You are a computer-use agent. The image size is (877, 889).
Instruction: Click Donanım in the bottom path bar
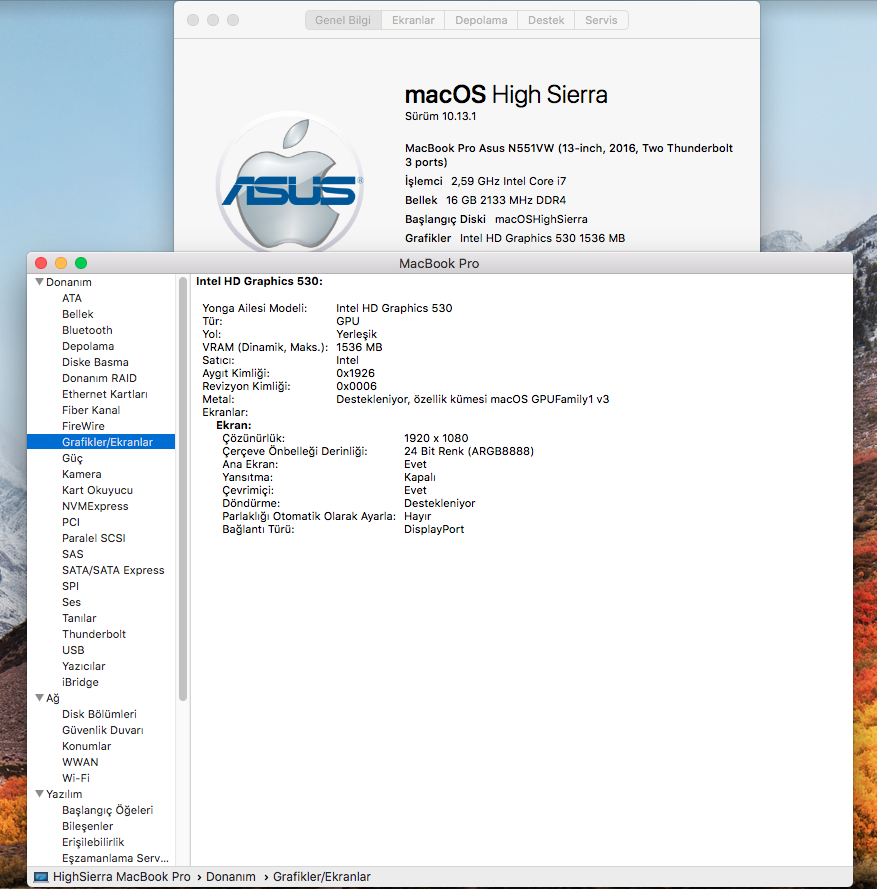232,877
